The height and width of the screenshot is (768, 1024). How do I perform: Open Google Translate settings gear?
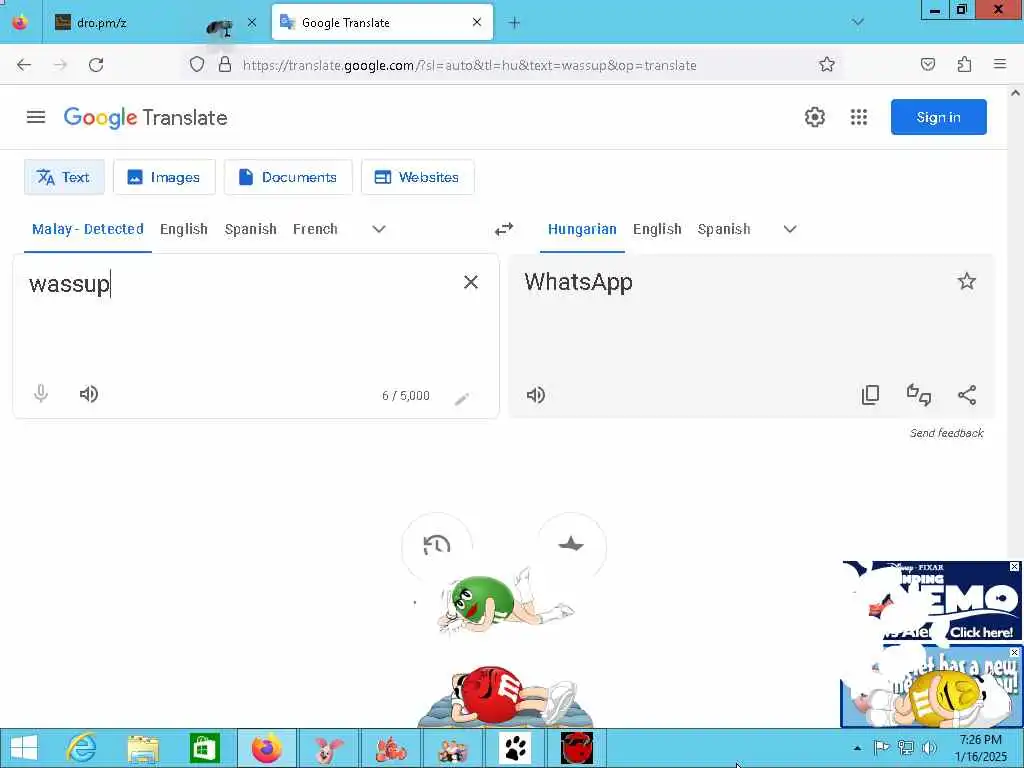tap(814, 118)
